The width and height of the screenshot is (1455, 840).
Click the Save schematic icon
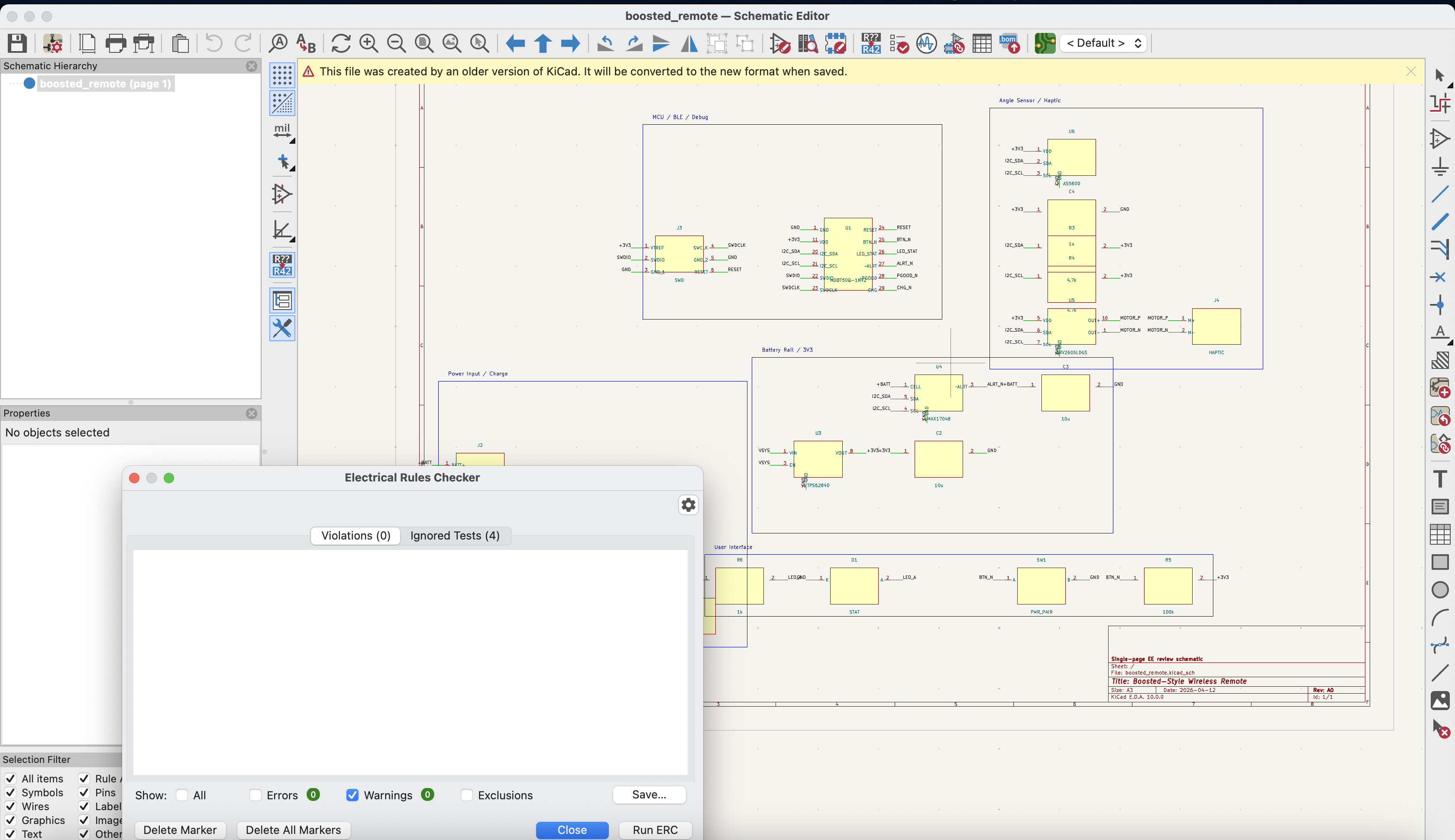[x=17, y=43]
